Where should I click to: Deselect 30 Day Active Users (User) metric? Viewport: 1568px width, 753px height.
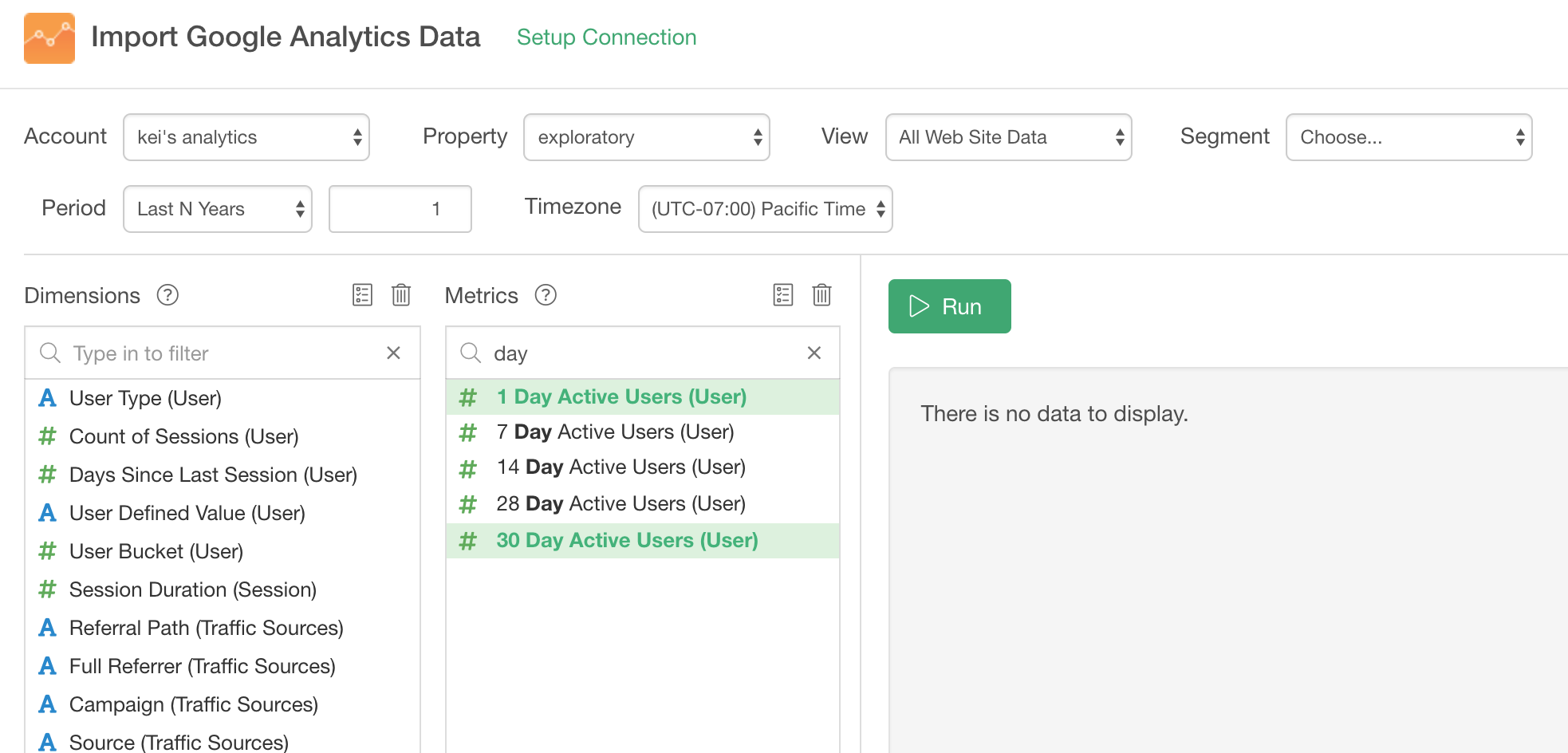pyautogui.click(x=643, y=541)
